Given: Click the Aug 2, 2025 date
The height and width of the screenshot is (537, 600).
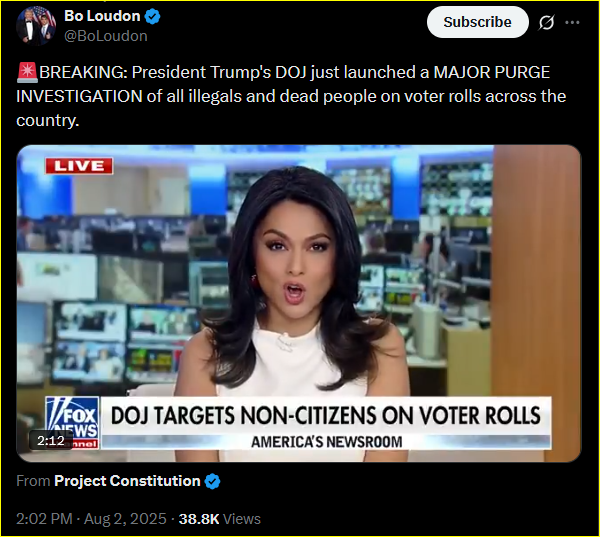Looking at the screenshot, I should pyautogui.click(x=125, y=519).
